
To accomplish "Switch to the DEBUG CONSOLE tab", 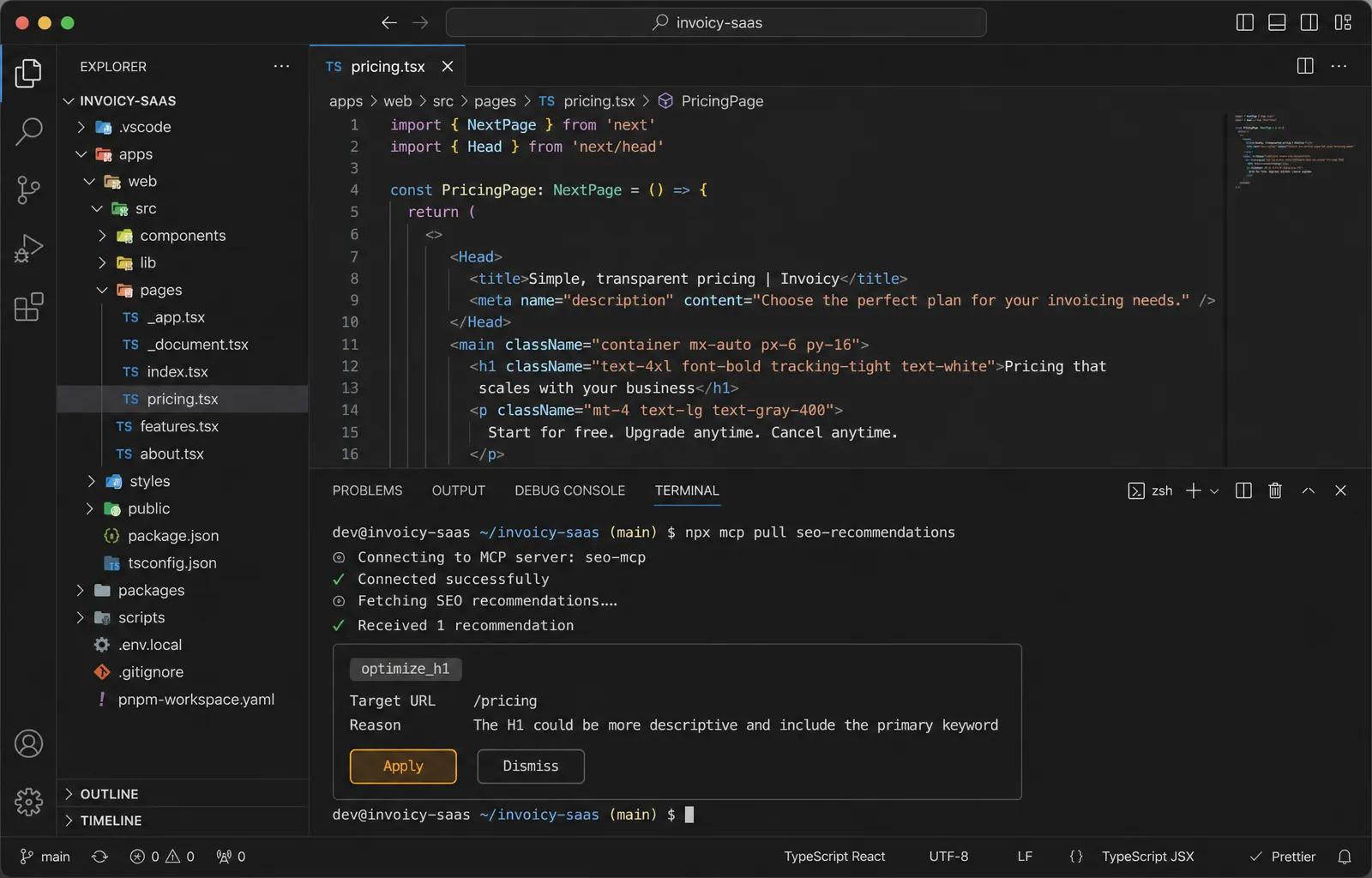I will (569, 490).
